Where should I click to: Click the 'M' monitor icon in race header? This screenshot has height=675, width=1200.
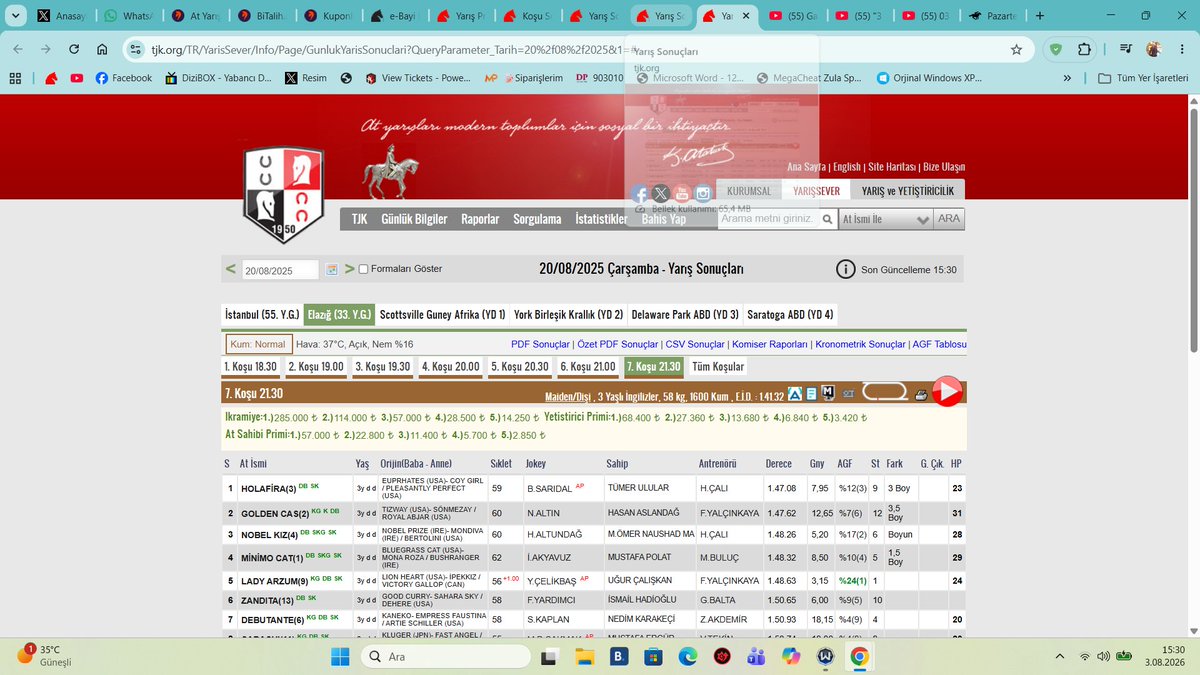(x=827, y=393)
